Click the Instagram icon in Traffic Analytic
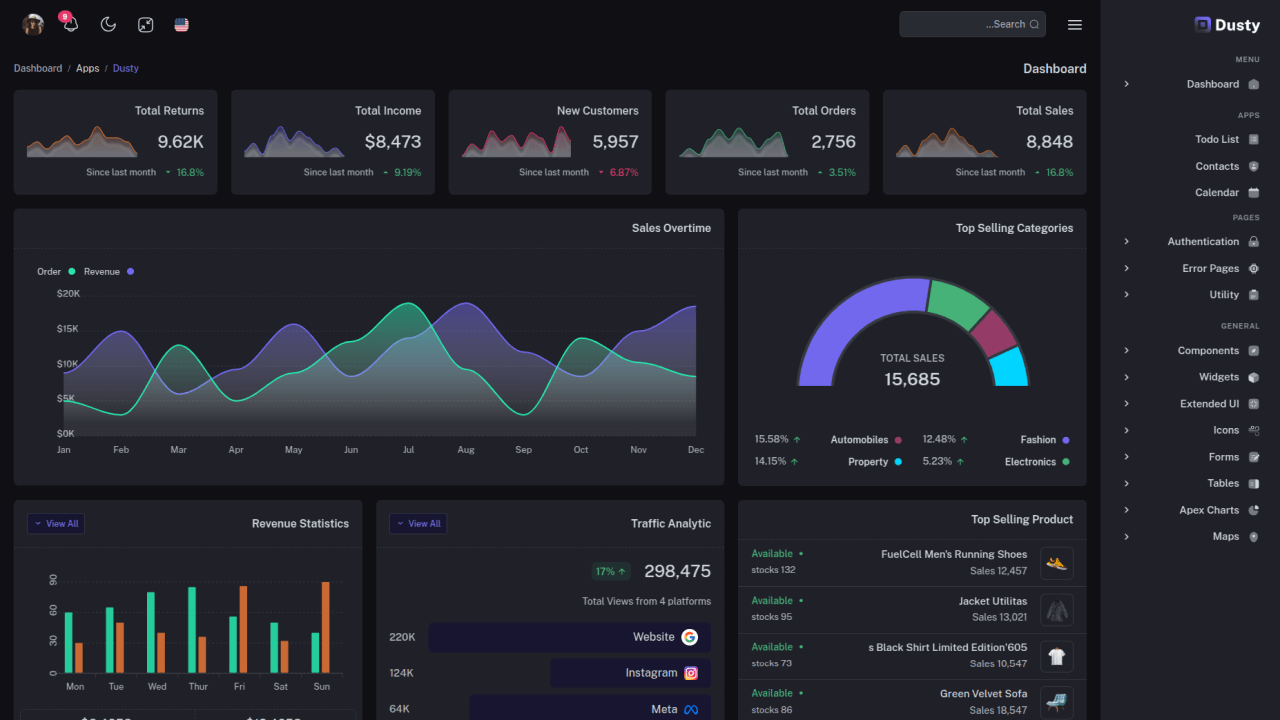This screenshot has width=1280, height=720. coord(692,672)
